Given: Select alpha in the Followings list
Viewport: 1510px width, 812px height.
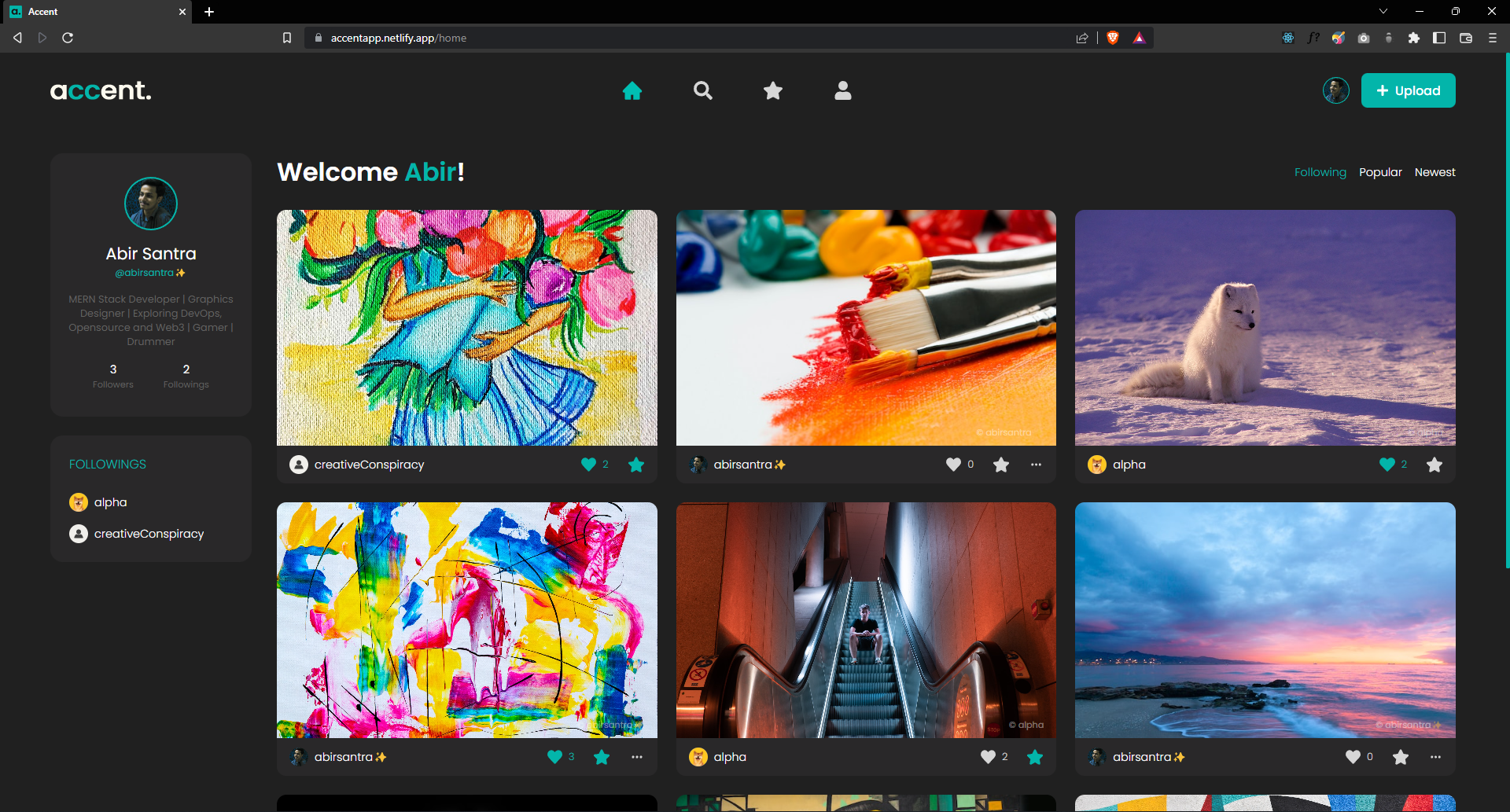Looking at the screenshot, I should coord(110,502).
